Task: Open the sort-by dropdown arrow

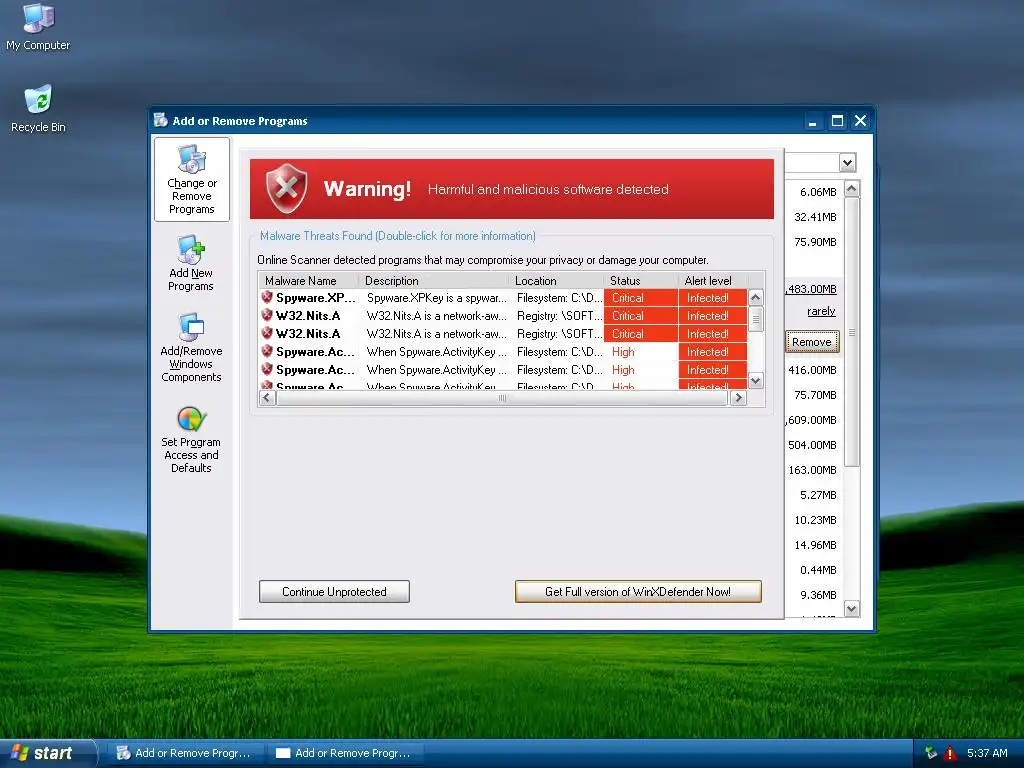Action: 848,163
